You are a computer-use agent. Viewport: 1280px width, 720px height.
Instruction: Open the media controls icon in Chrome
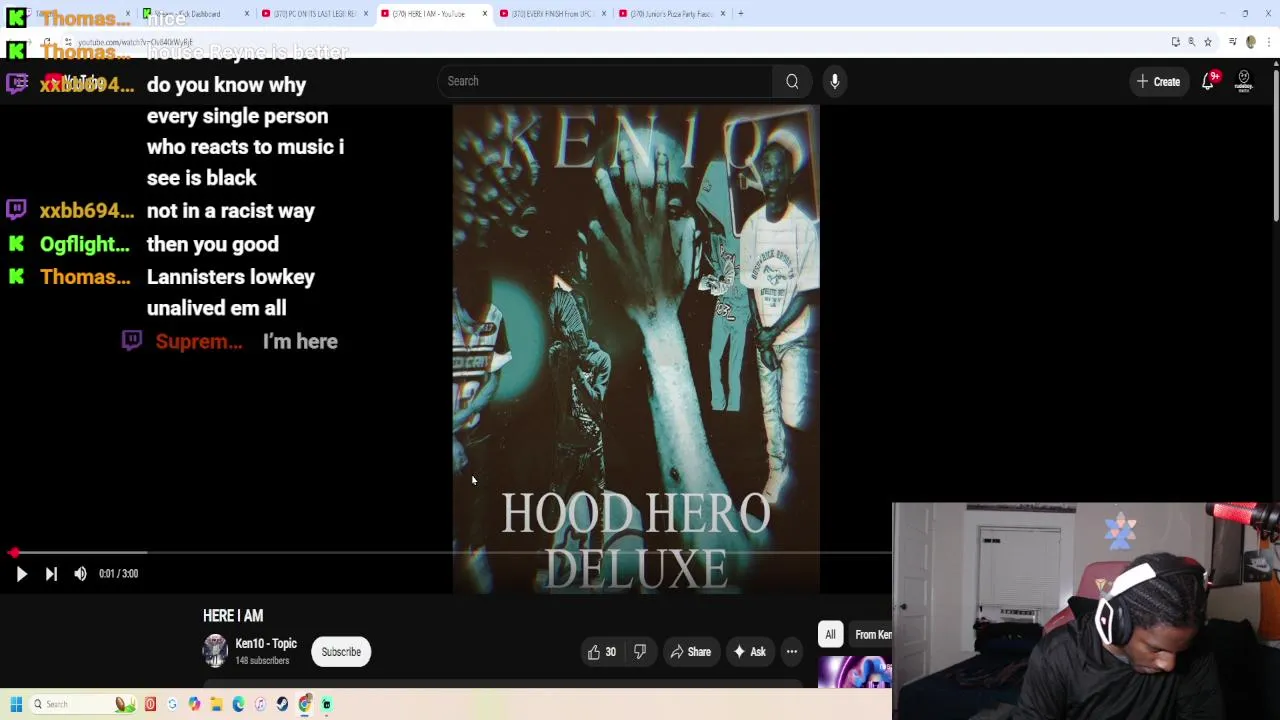click(1233, 42)
